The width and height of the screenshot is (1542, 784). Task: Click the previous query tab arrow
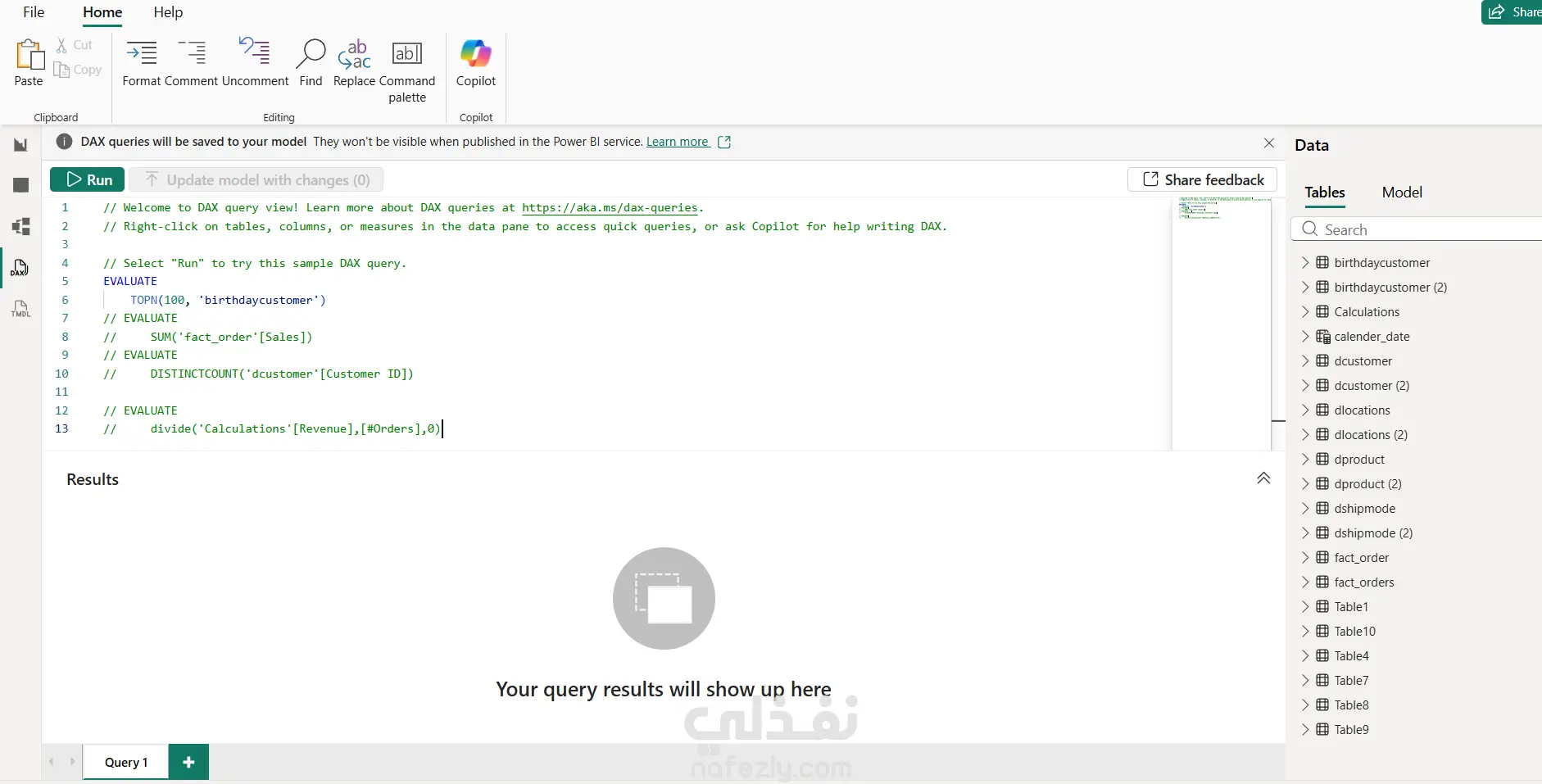click(x=52, y=762)
